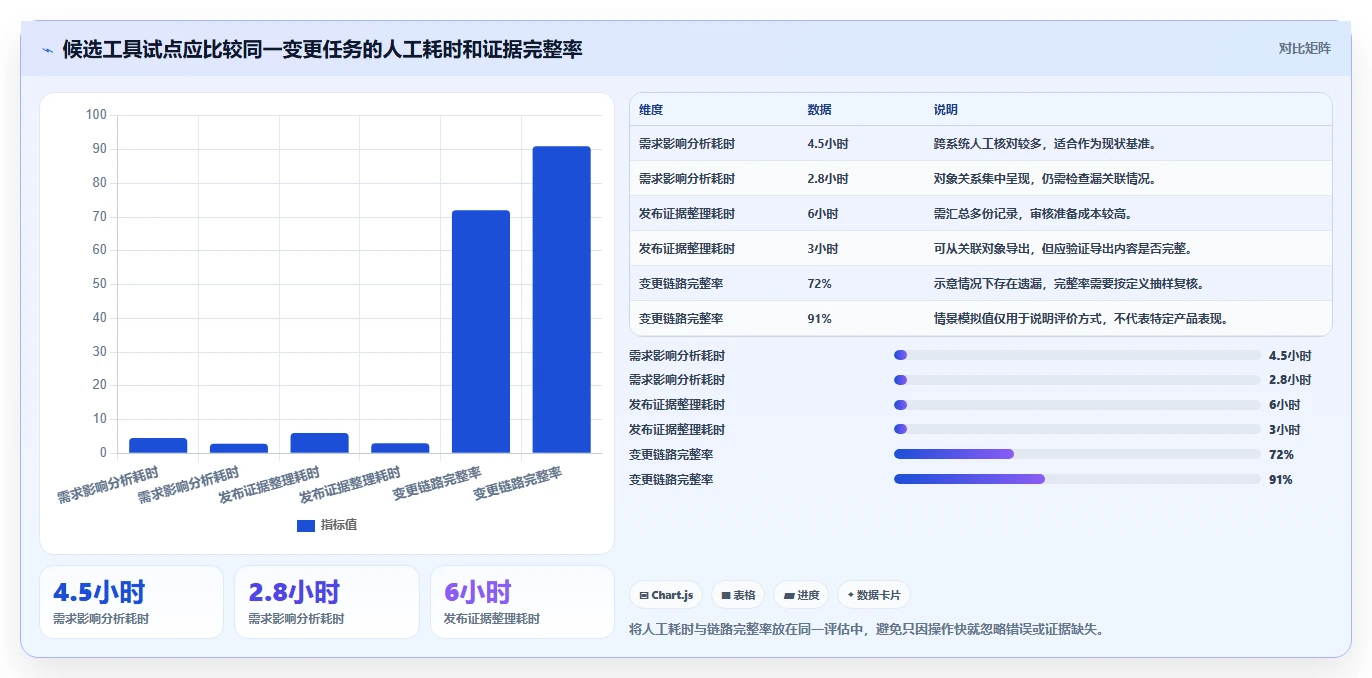Image resolution: width=1372 pixels, height=678 pixels.
Task: Select the 进度 chip
Action: click(x=801, y=595)
